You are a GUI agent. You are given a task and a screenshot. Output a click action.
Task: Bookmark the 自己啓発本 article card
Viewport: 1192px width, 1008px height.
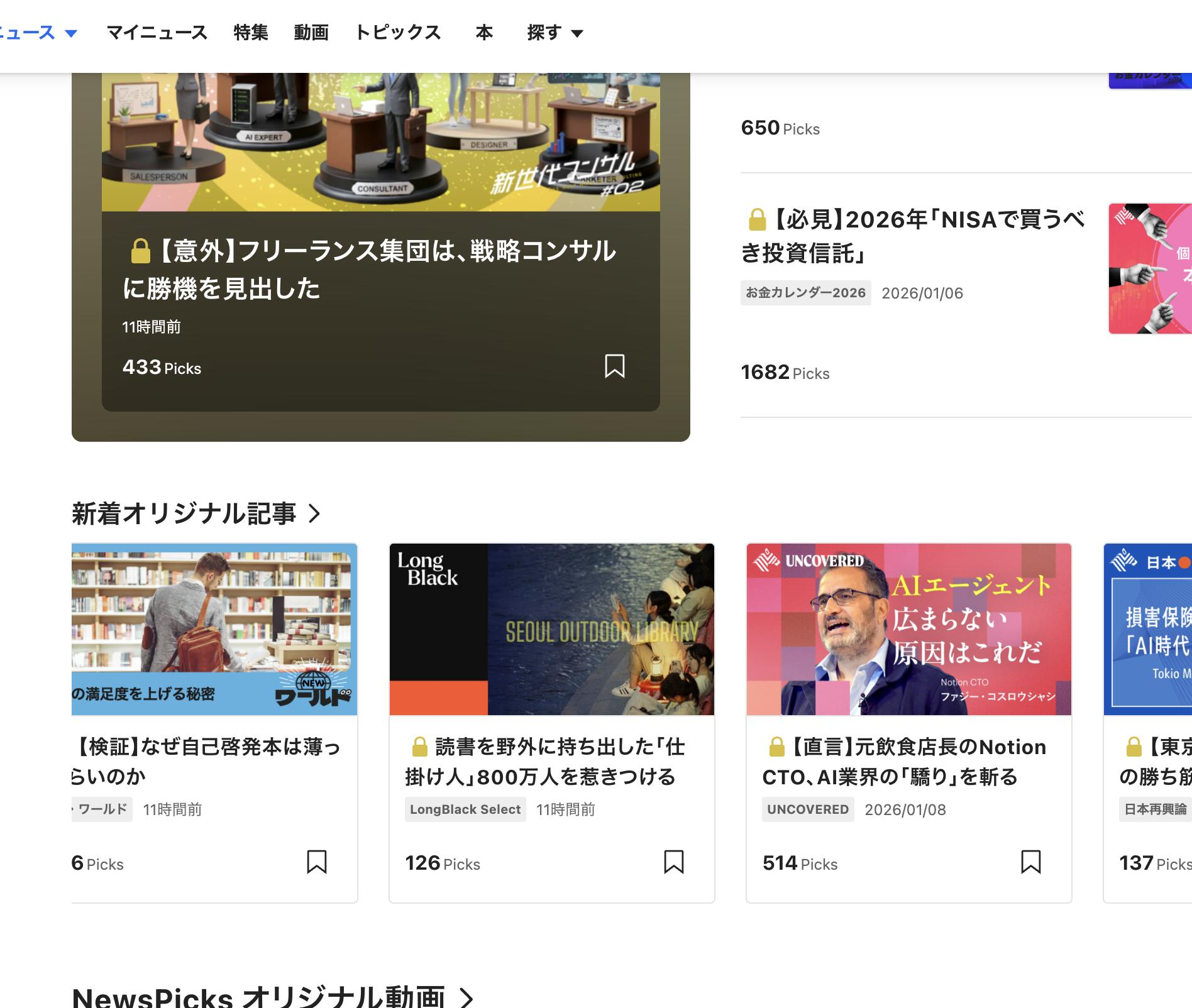317,862
